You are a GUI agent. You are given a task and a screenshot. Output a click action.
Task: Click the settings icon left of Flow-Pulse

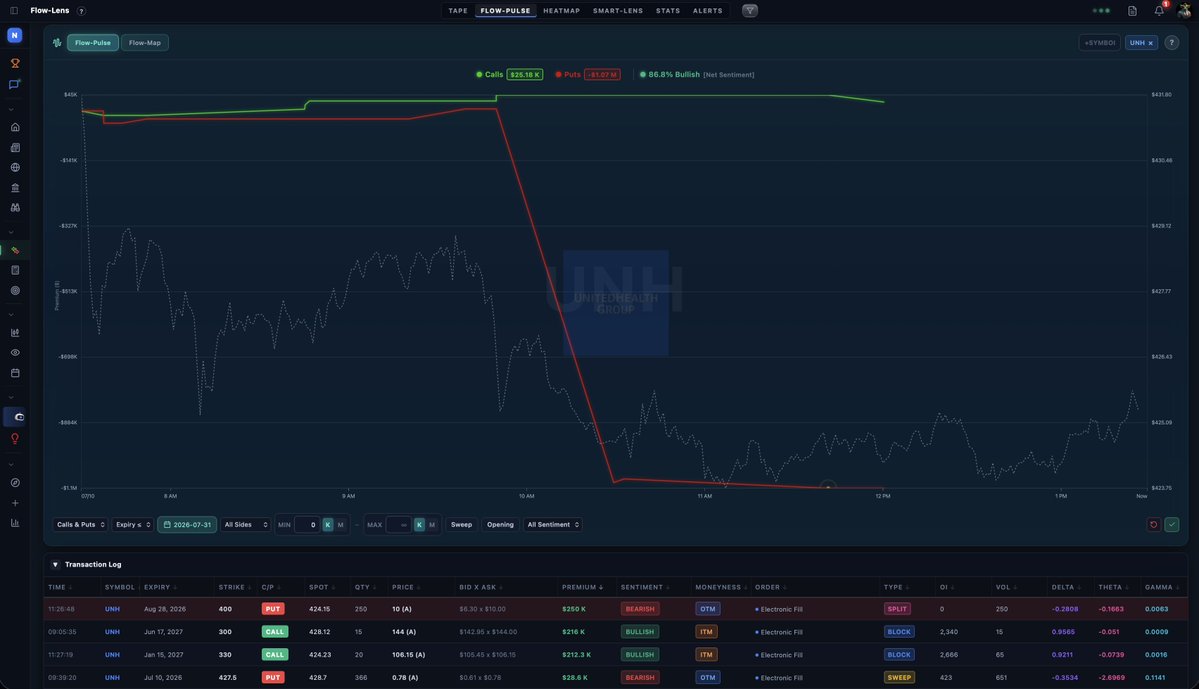click(x=57, y=43)
